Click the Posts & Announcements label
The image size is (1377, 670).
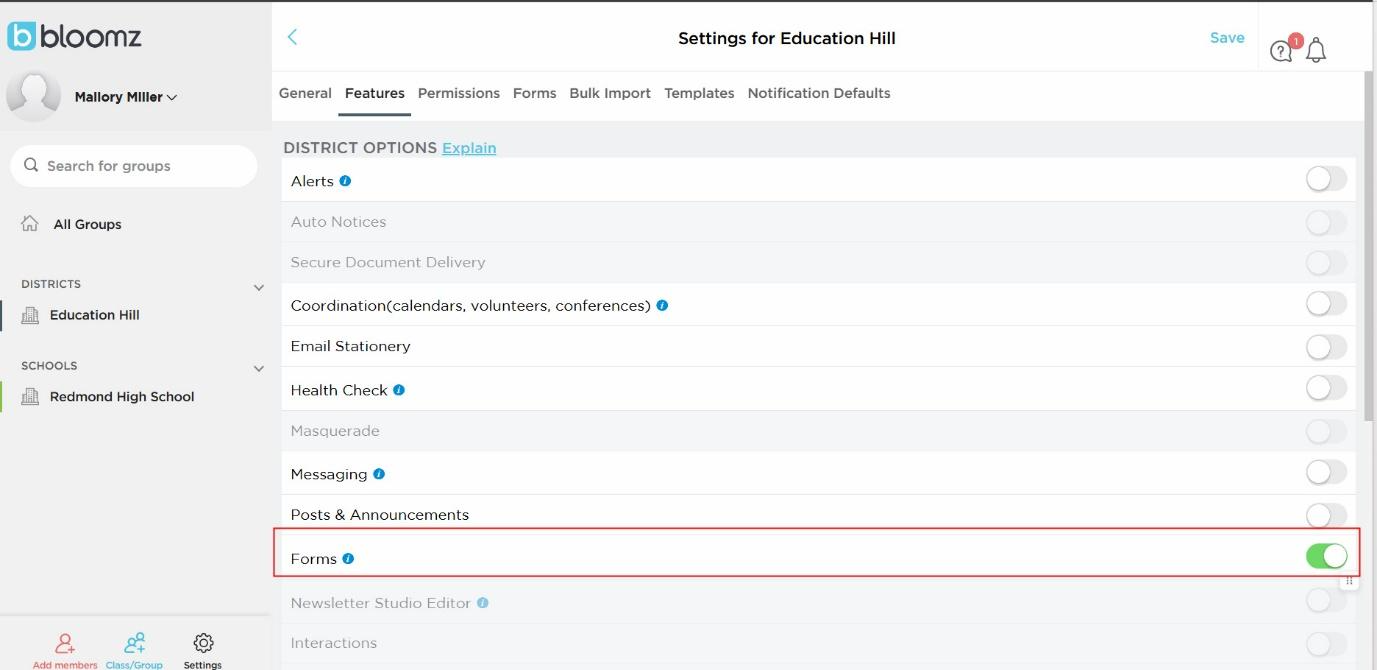(x=380, y=515)
